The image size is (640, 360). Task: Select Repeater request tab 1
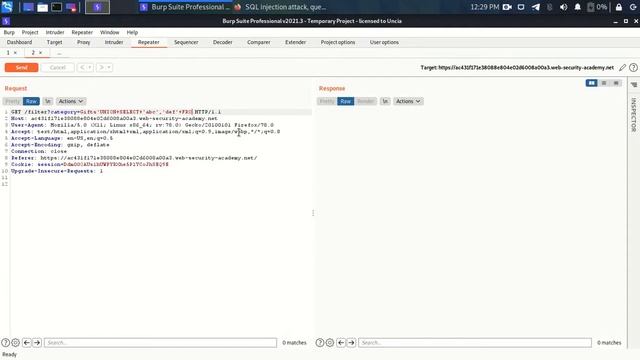8,53
